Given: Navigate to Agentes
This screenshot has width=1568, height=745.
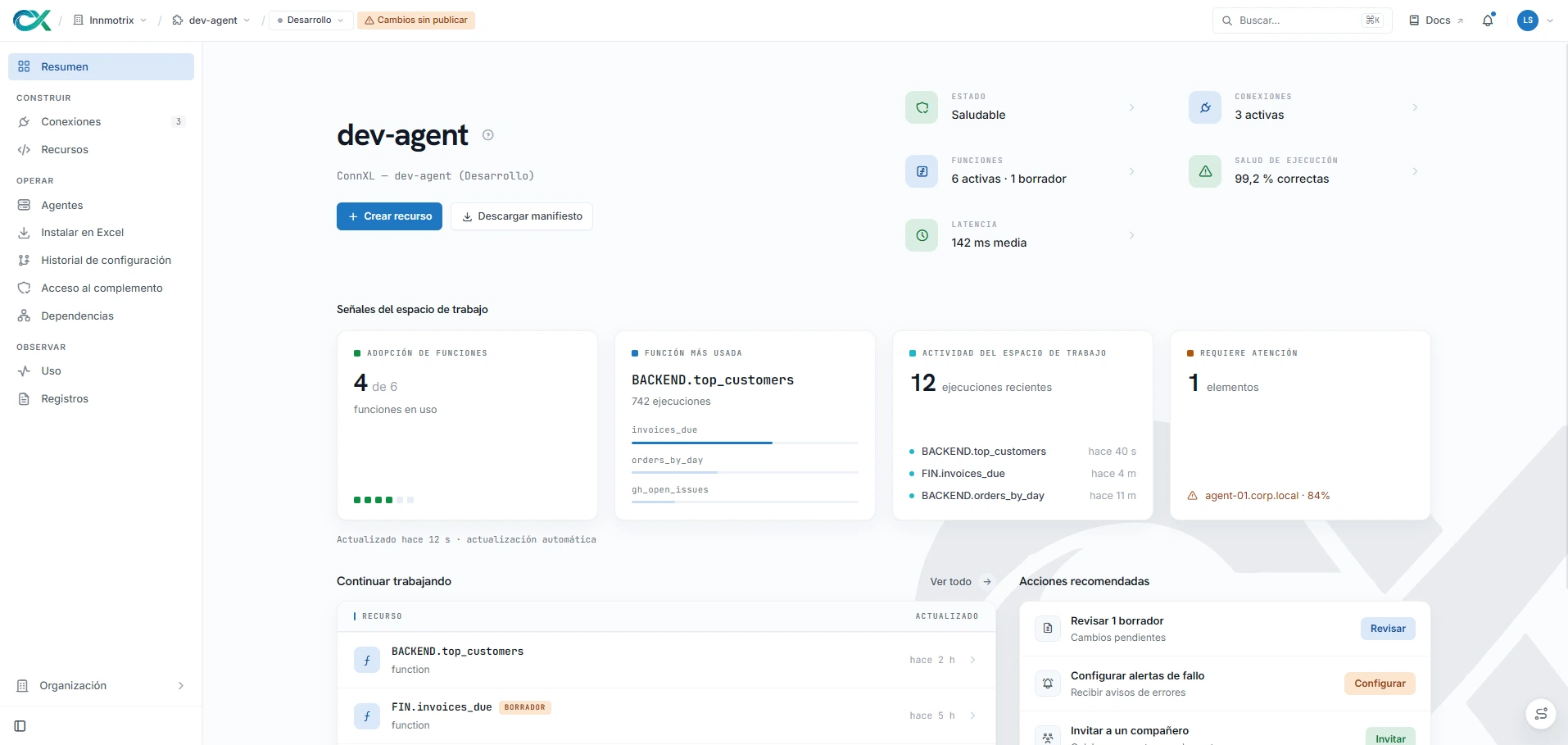Looking at the screenshot, I should (x=101, y=205).
